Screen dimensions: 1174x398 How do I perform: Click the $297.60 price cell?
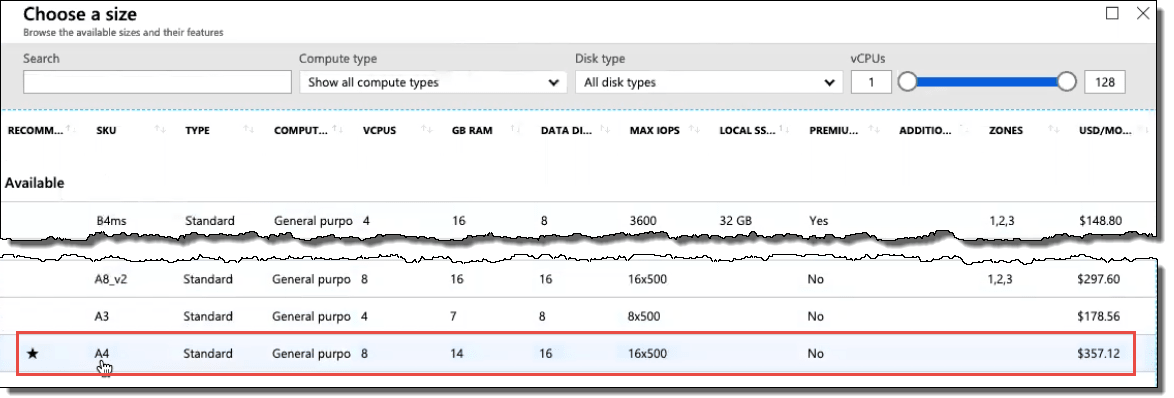(x=1098, y=279)
